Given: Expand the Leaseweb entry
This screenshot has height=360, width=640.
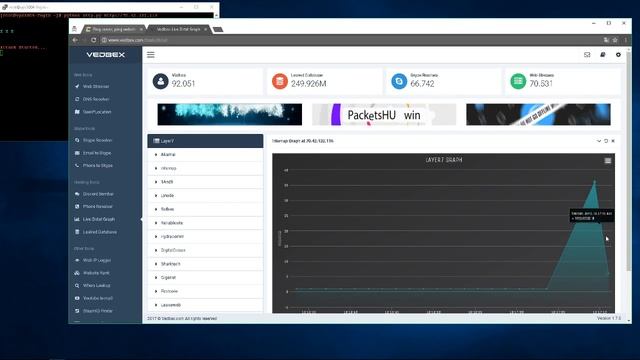Looking at the screenshot, I should tap(205, 305).
